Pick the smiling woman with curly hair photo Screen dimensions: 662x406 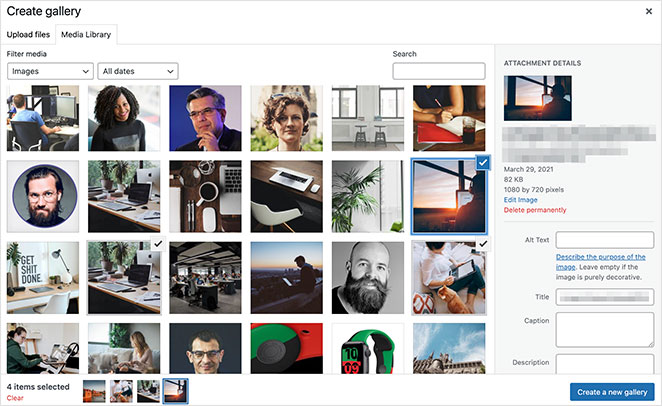click(124, 116)
